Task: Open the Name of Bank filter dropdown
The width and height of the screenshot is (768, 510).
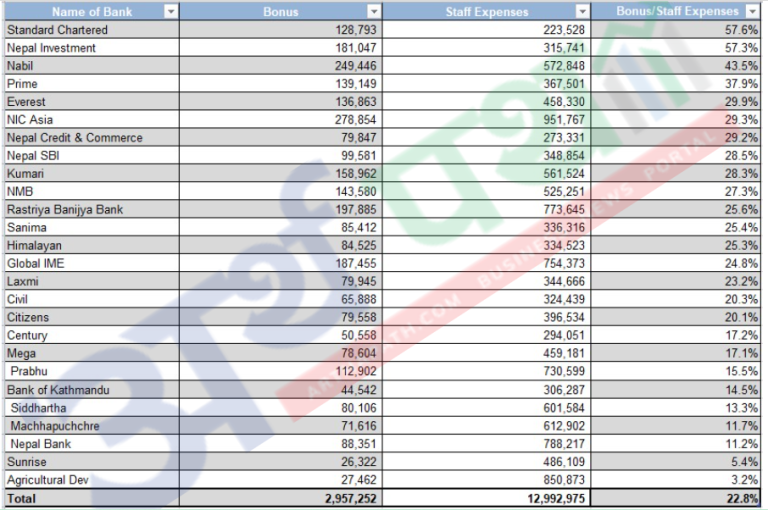Action: click(170, 12)
